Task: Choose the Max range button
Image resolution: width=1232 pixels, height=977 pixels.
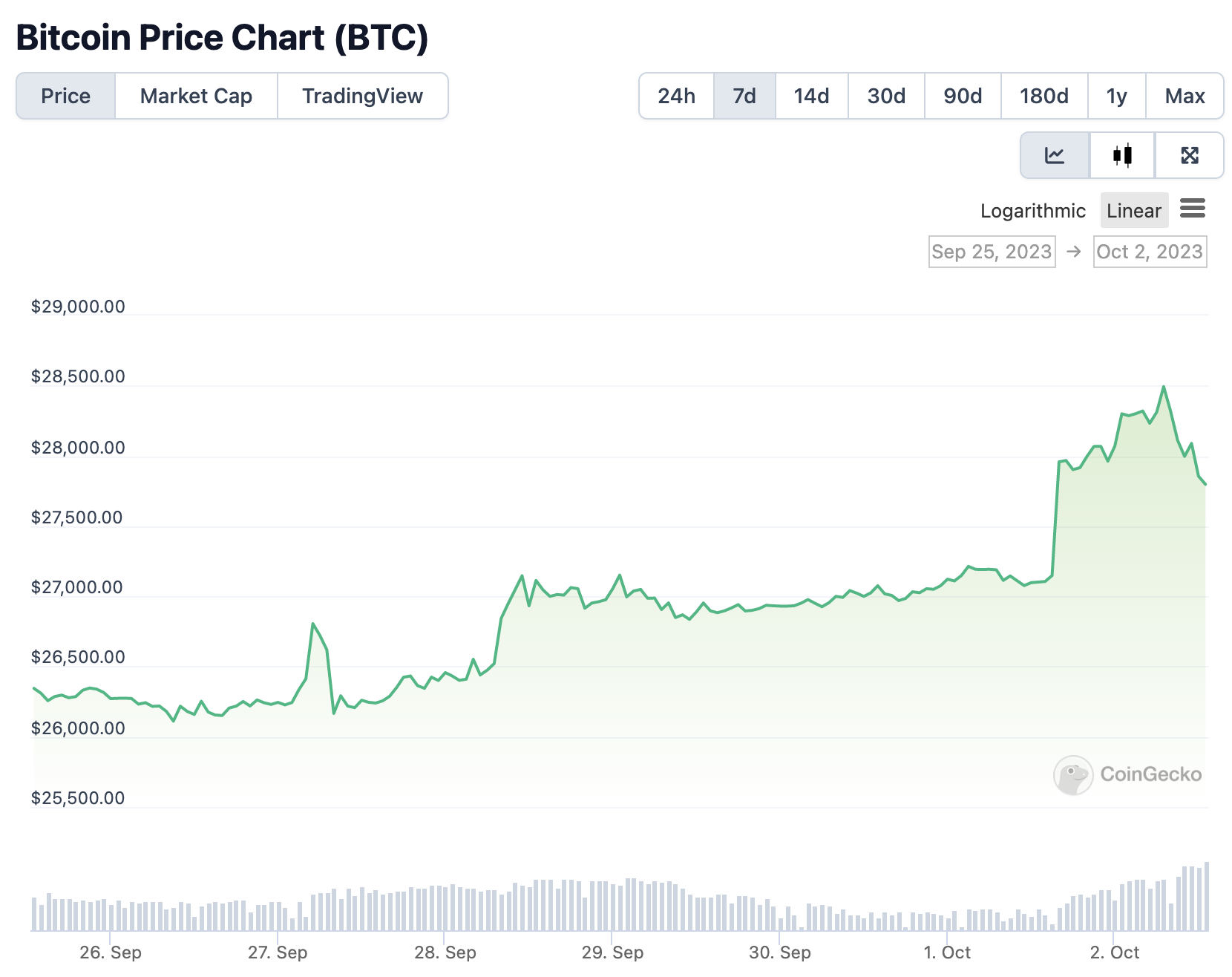Action: click(1185, 96)
